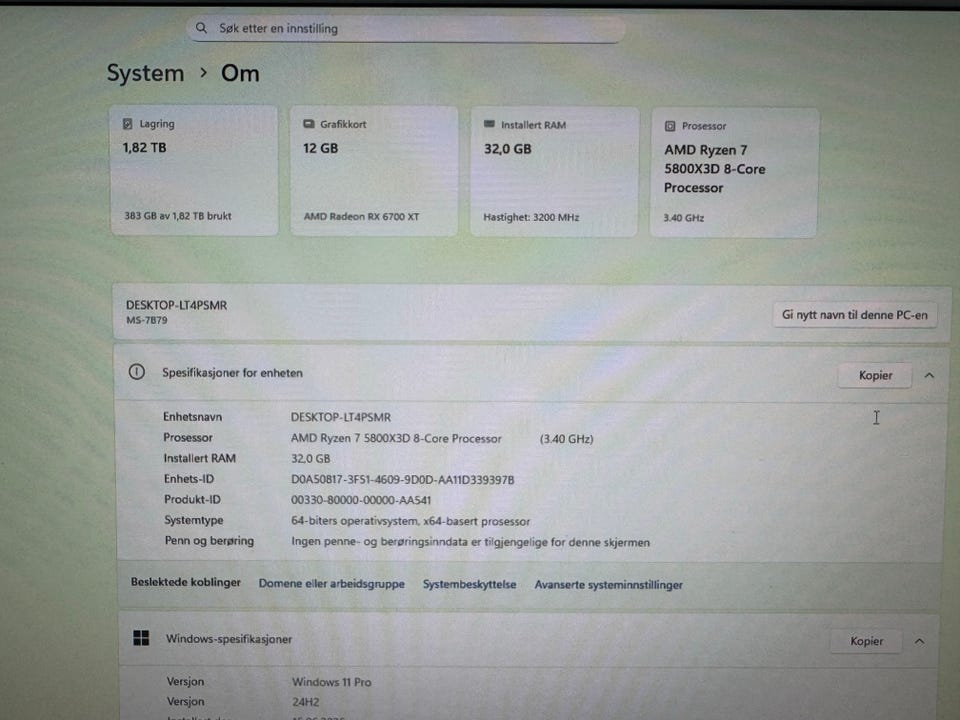Click the DESKTOP-LT4PSMR value beside Enhetsnavn
Viewport: 960px width, 720px height.
tap(340, 417)
